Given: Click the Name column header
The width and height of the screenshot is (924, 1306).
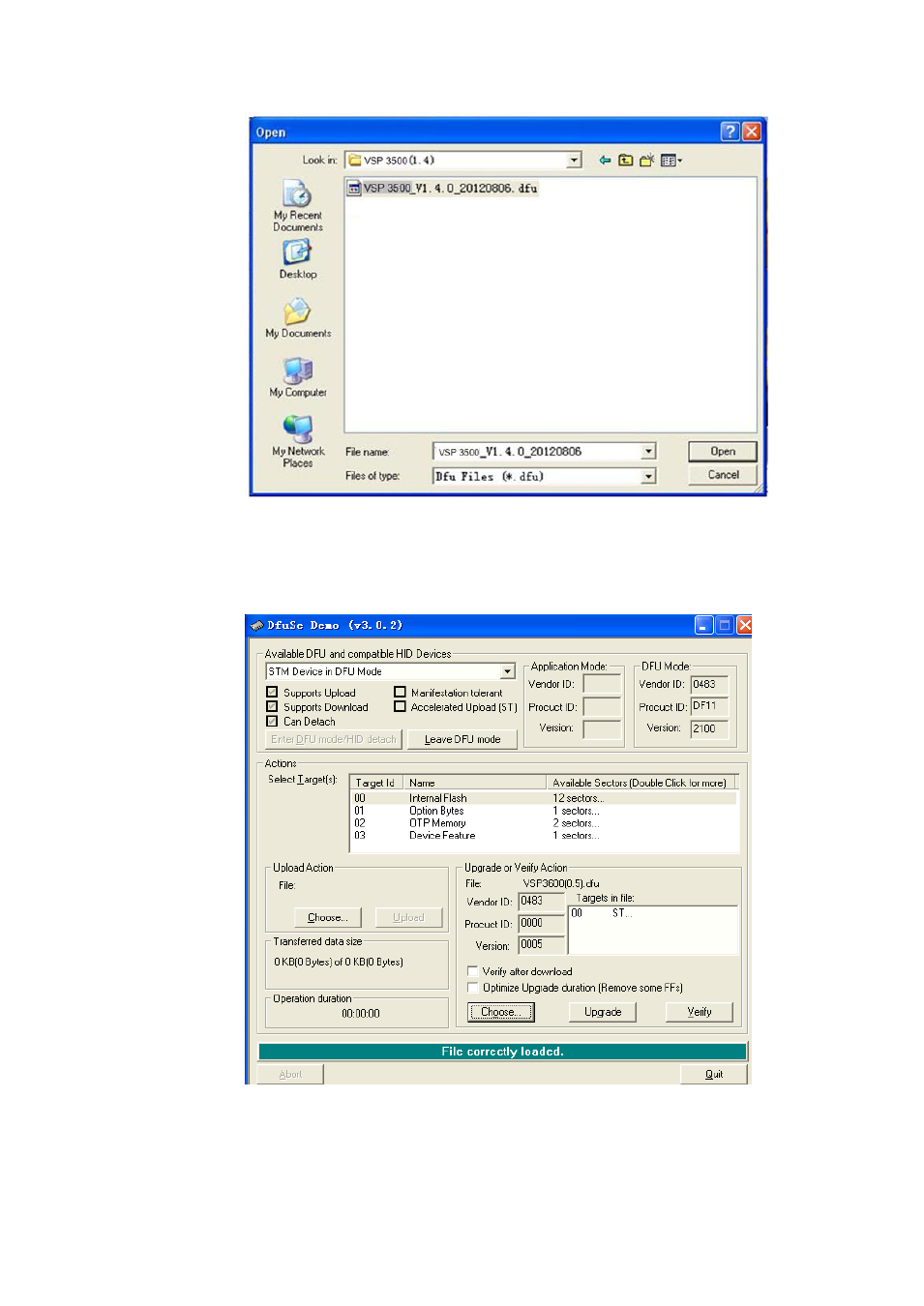Looking at the screenshot, I should pyautogui.click(x=475, y=783).
